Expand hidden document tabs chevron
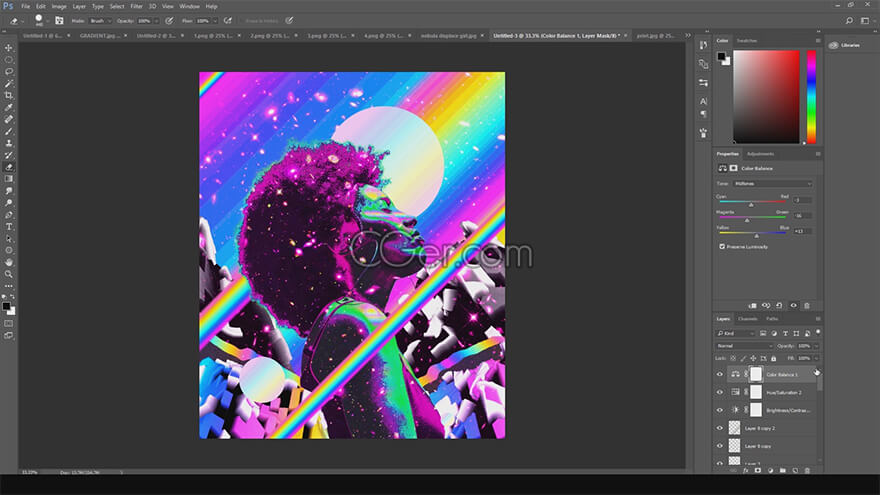 pos(688,35)
